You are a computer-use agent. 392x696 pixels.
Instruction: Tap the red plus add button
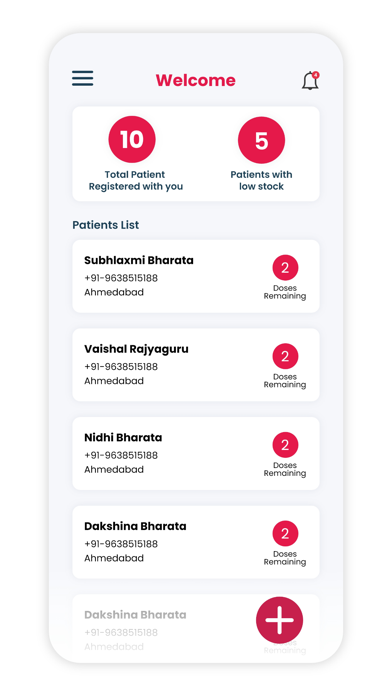279,620
